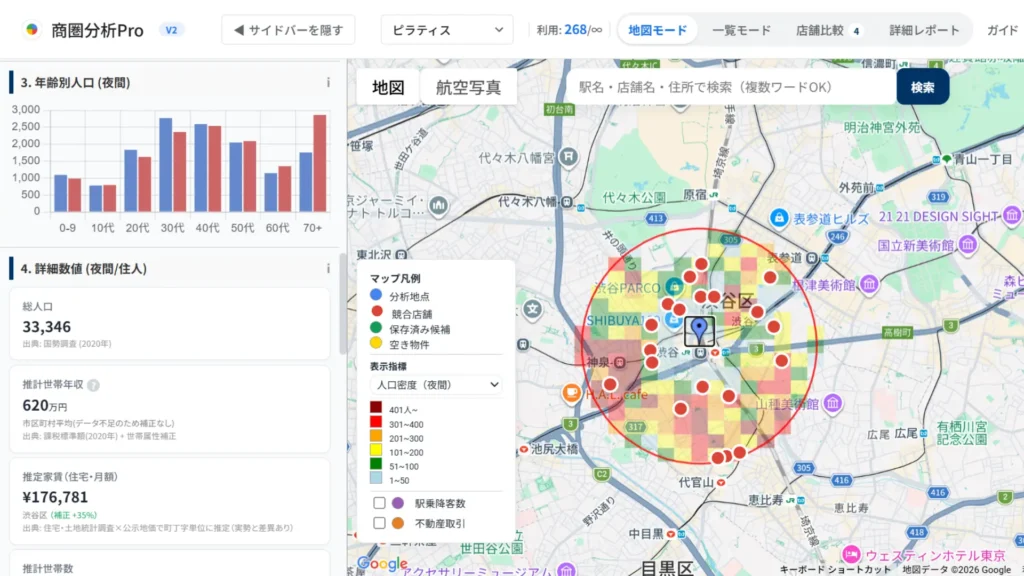Enable the 駅乗降客数 checkbox

pyautogui.click(x=379, y=503)
